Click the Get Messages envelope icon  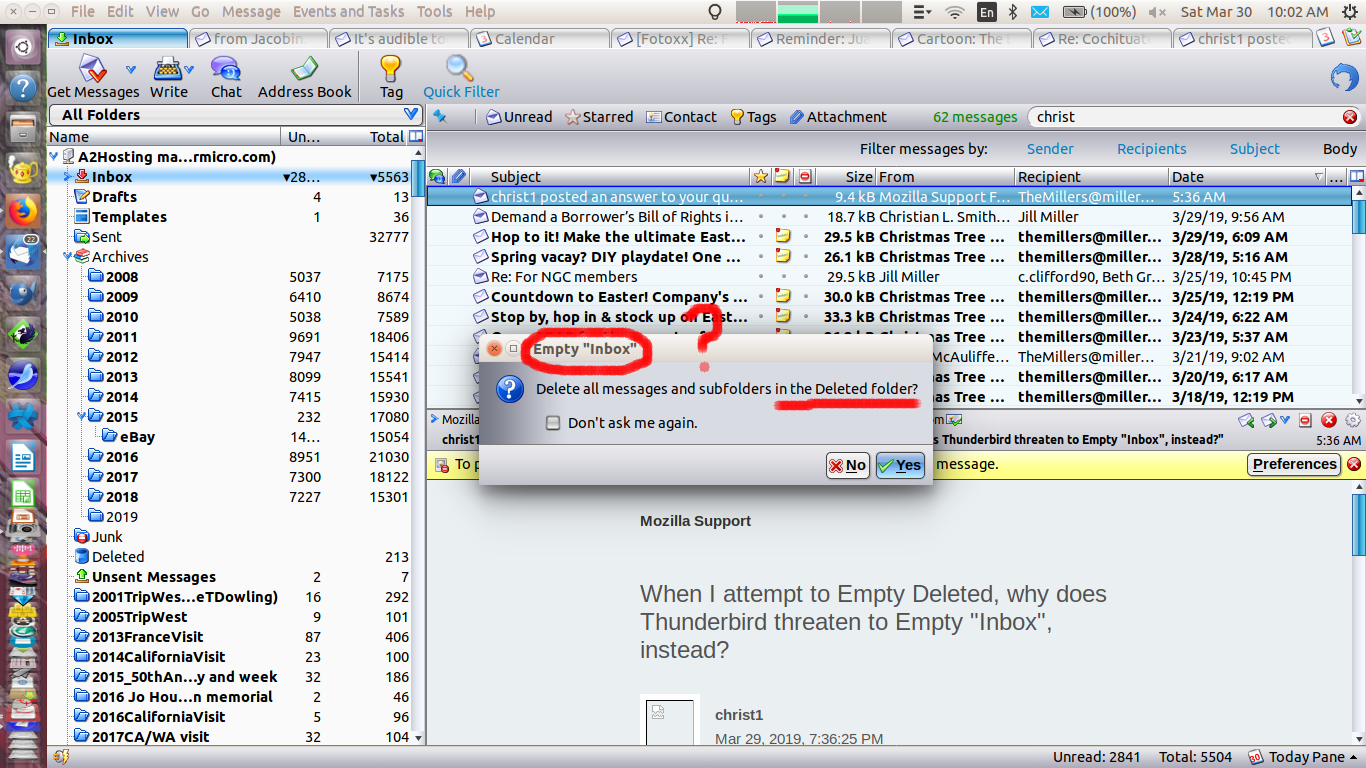pos(93,69)
